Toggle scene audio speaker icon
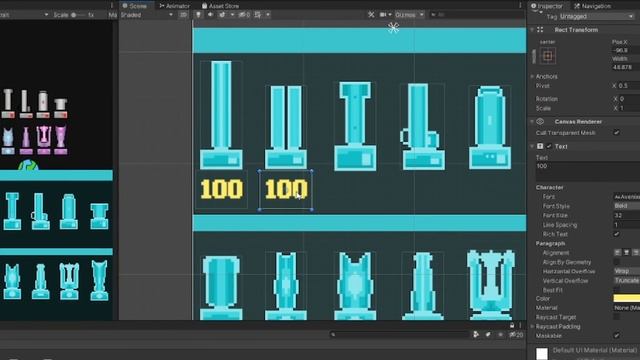 click(210, 15)
